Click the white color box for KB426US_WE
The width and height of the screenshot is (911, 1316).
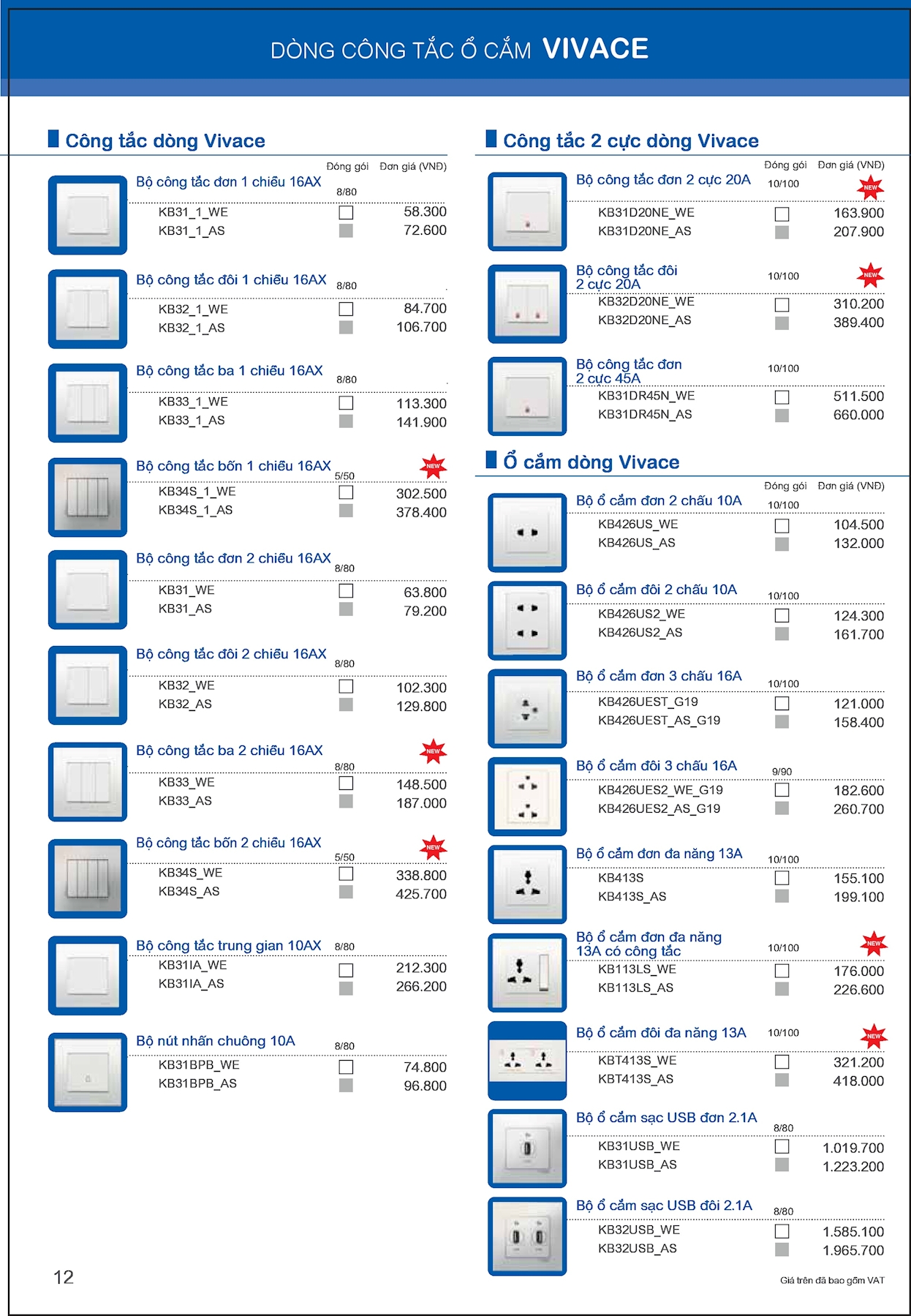point(782,525)
